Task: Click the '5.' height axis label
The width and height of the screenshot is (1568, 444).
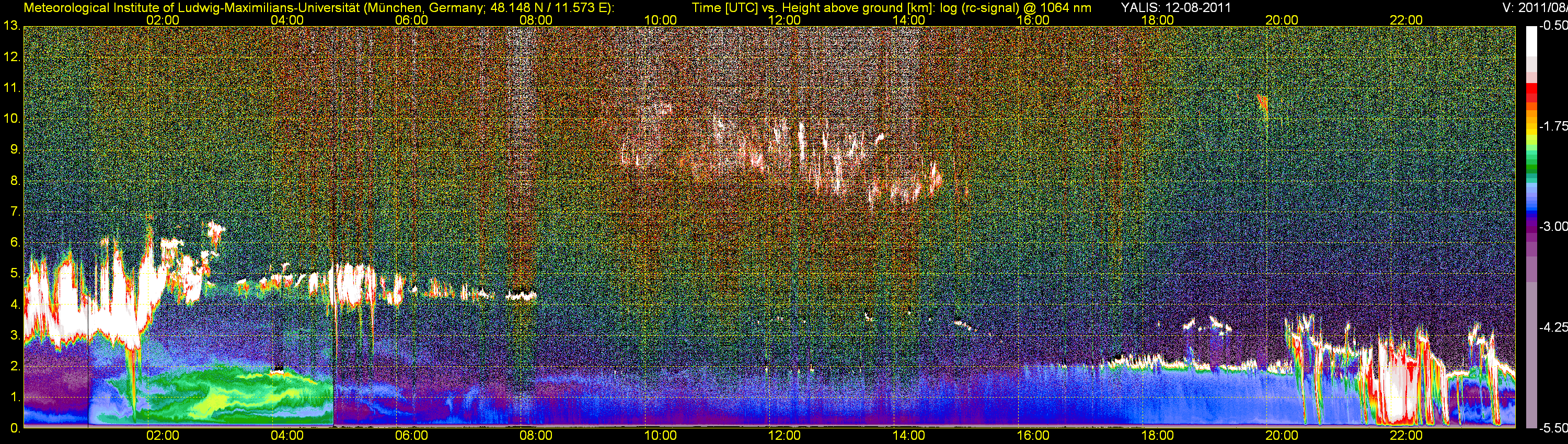Action: [15, 273]
